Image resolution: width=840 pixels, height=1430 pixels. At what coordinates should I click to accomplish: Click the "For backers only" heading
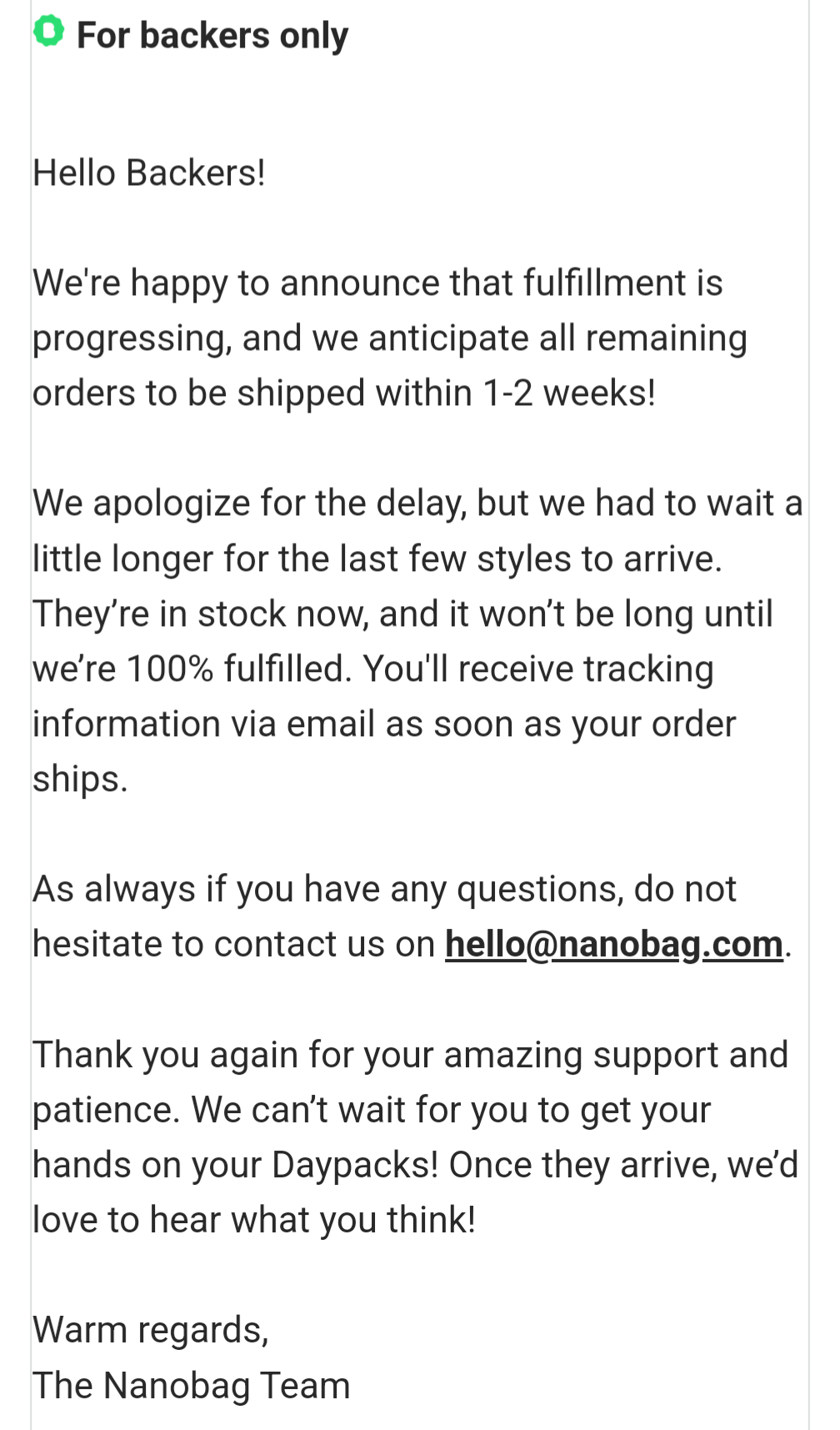[212, 36]
